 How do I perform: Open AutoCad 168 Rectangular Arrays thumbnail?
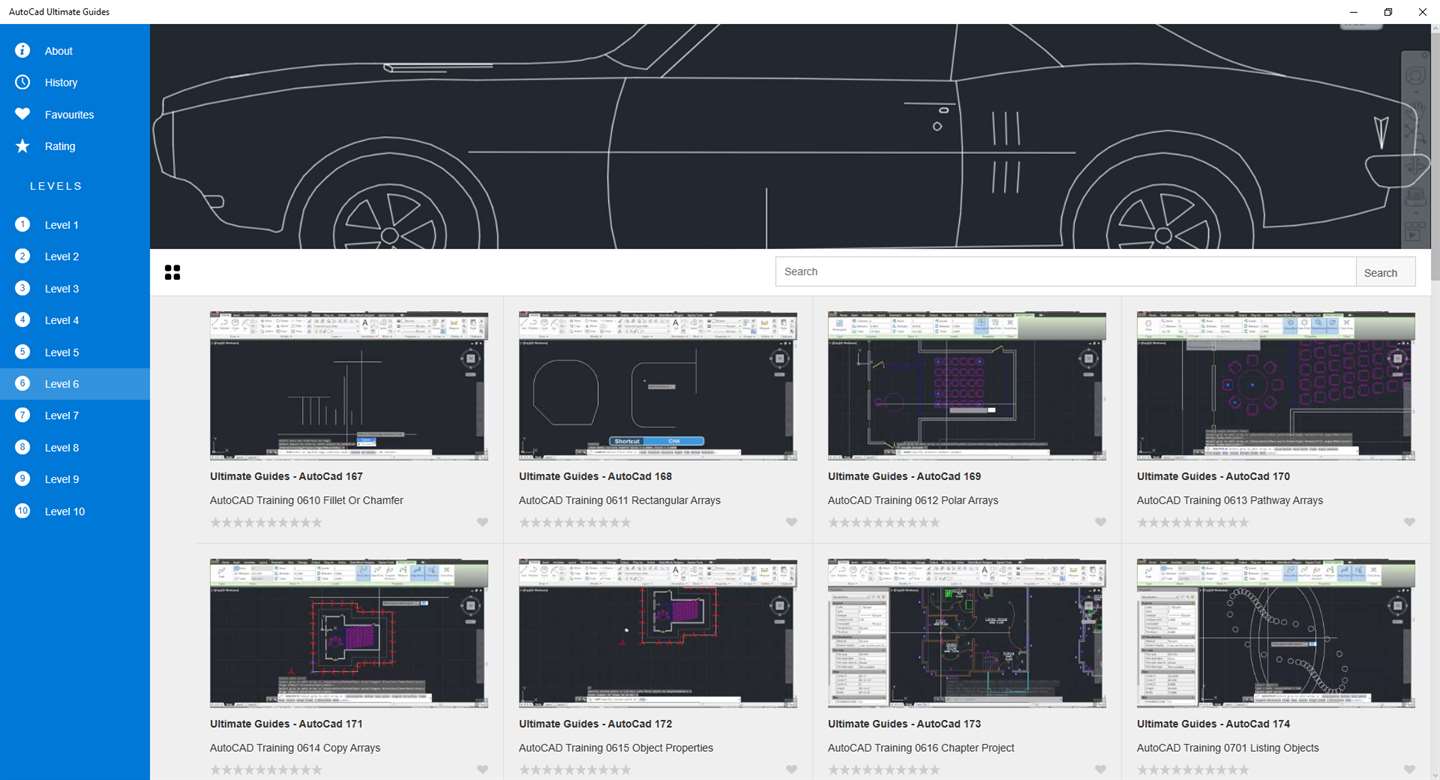click(x=658, y=386)
